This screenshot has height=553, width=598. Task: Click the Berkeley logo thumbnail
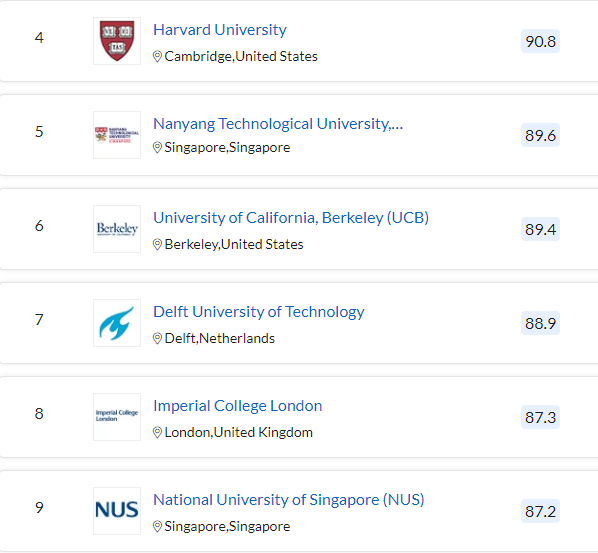click(117, 229)
